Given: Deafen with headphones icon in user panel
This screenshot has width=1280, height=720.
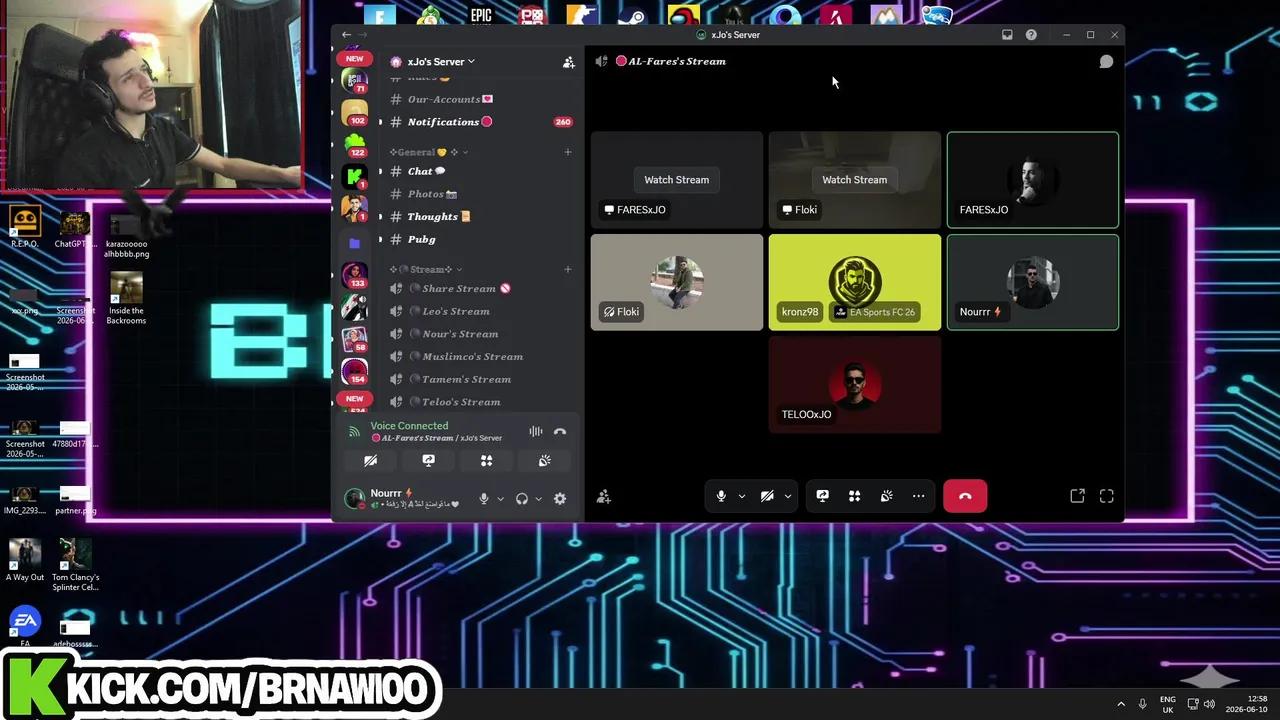Looking at the screenshot, I should pyautogui.click(x=522, y=499).
